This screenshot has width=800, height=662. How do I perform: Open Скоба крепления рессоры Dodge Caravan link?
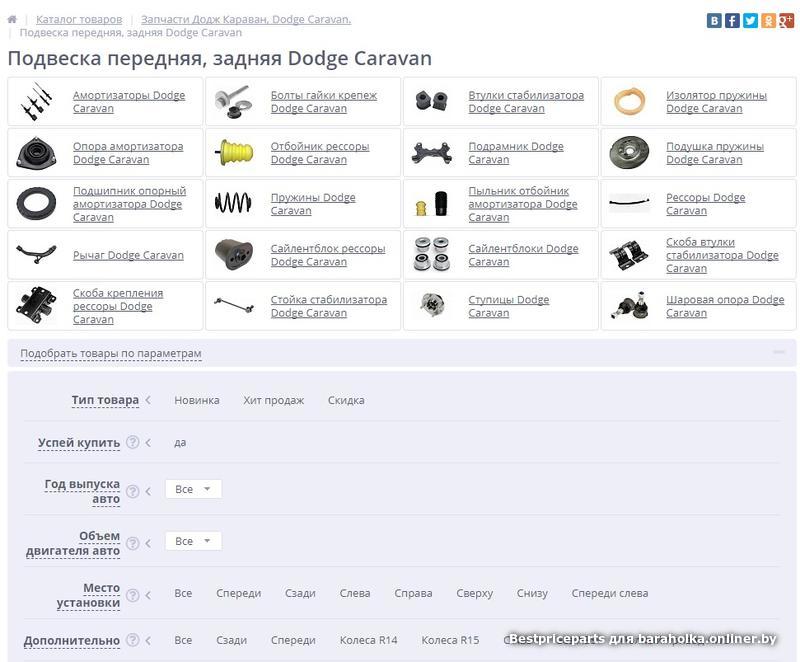118,306
